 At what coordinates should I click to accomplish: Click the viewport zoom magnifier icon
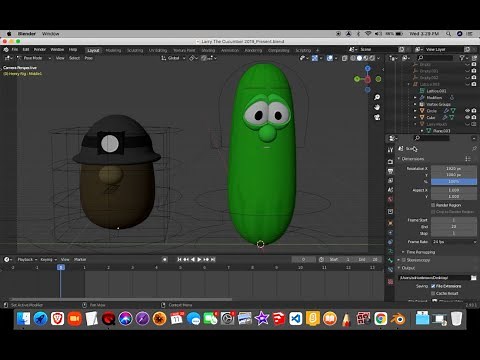point(377,97)
